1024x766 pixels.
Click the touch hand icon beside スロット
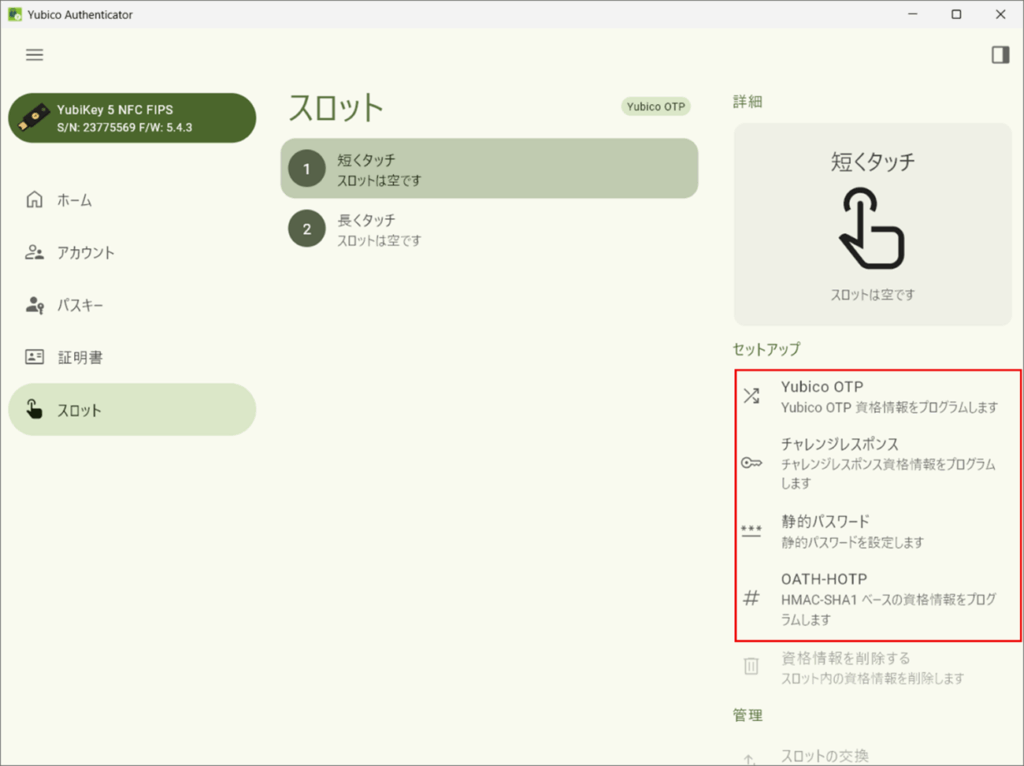point(34,409)
